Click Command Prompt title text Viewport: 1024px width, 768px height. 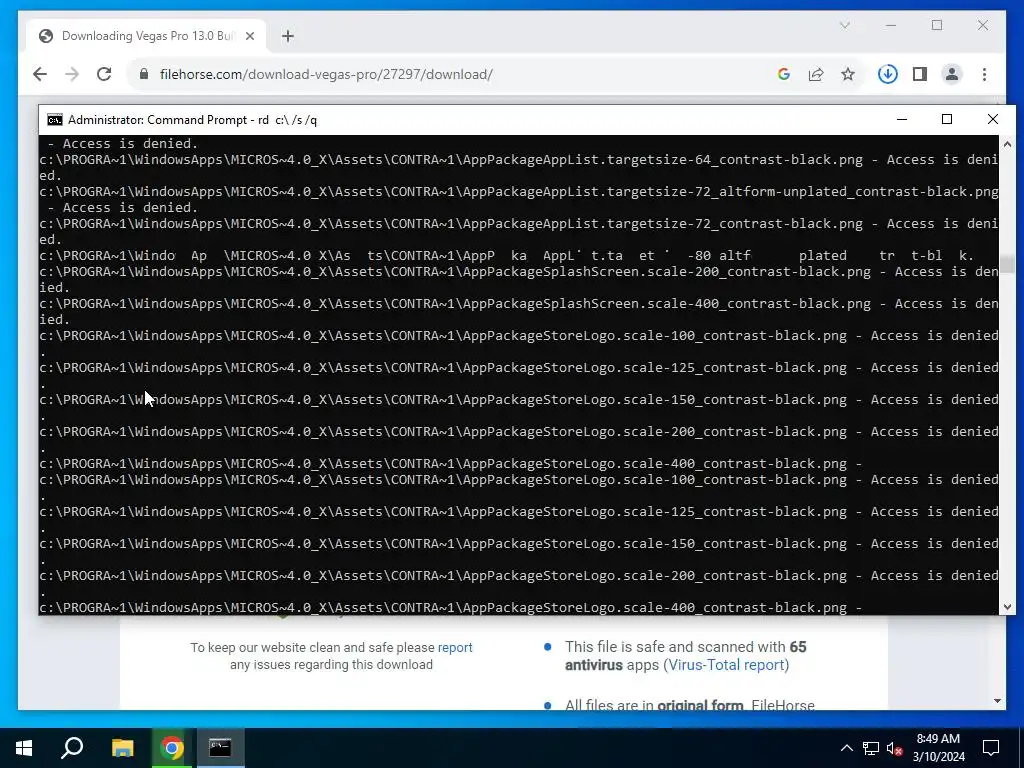[x=193, y=120]
